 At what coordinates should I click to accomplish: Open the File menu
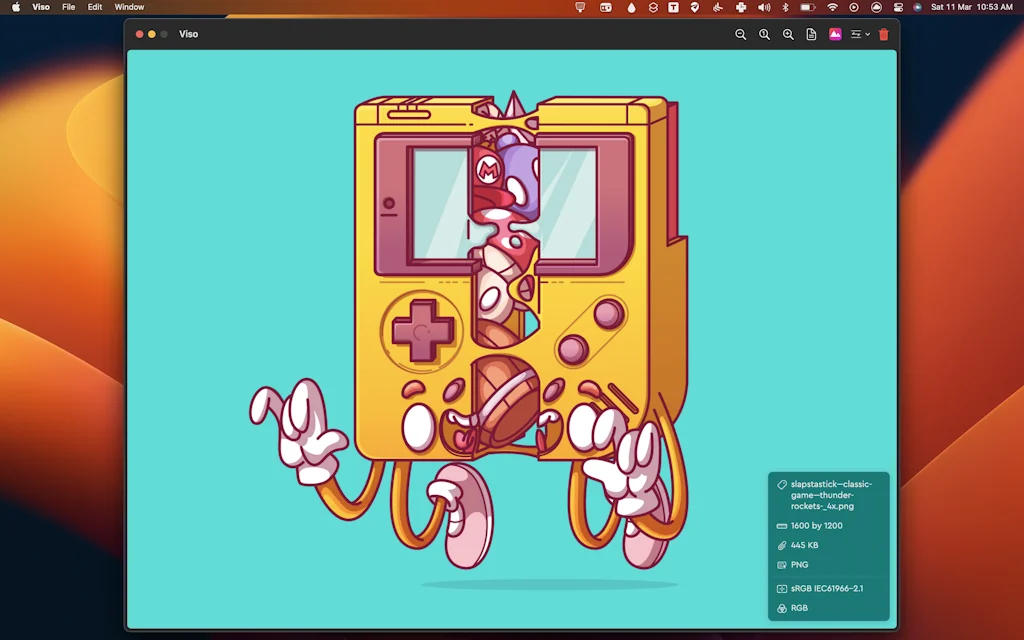click(x=68, y=7)
